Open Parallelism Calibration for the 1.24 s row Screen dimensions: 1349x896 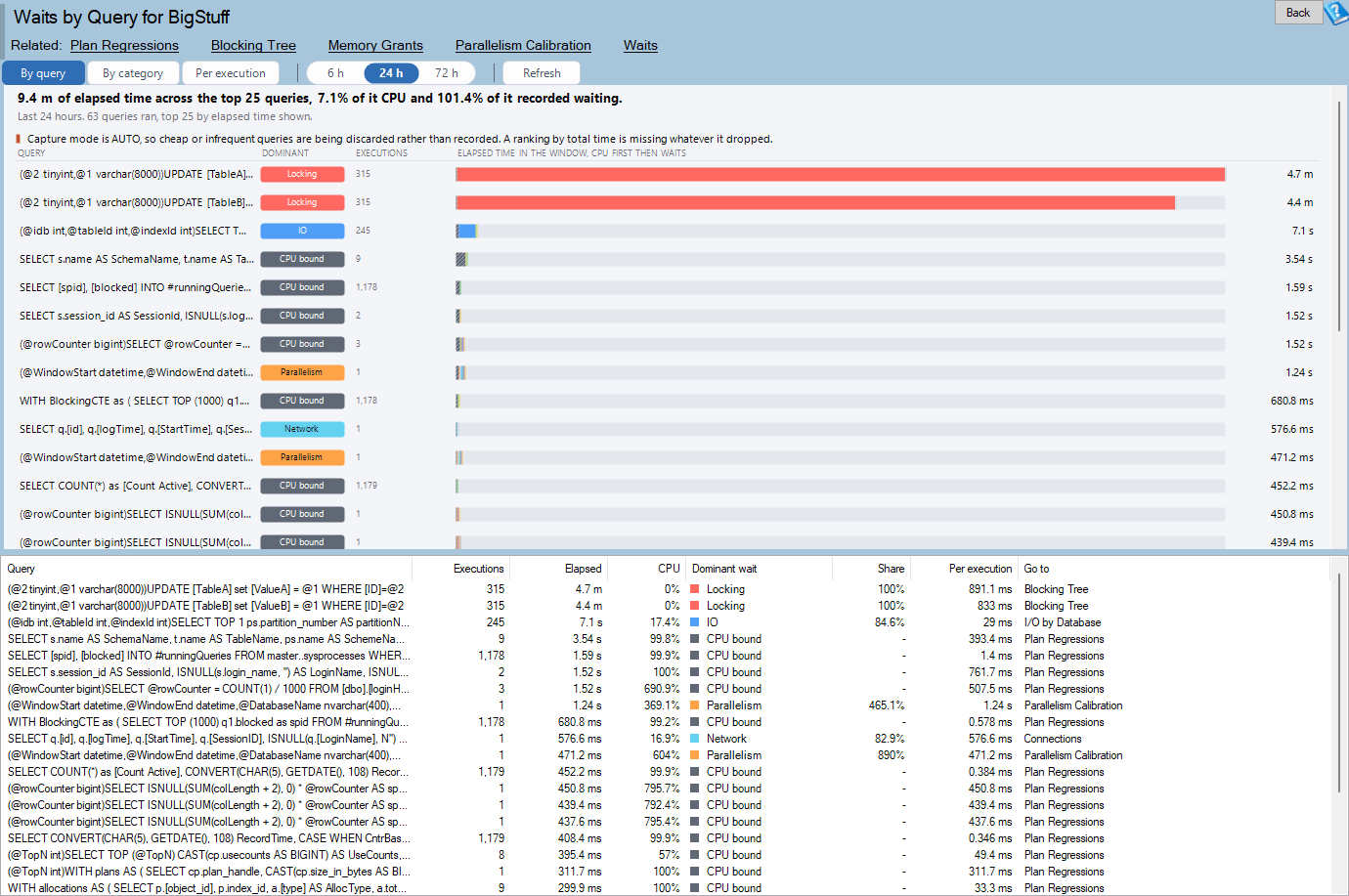1072,705
